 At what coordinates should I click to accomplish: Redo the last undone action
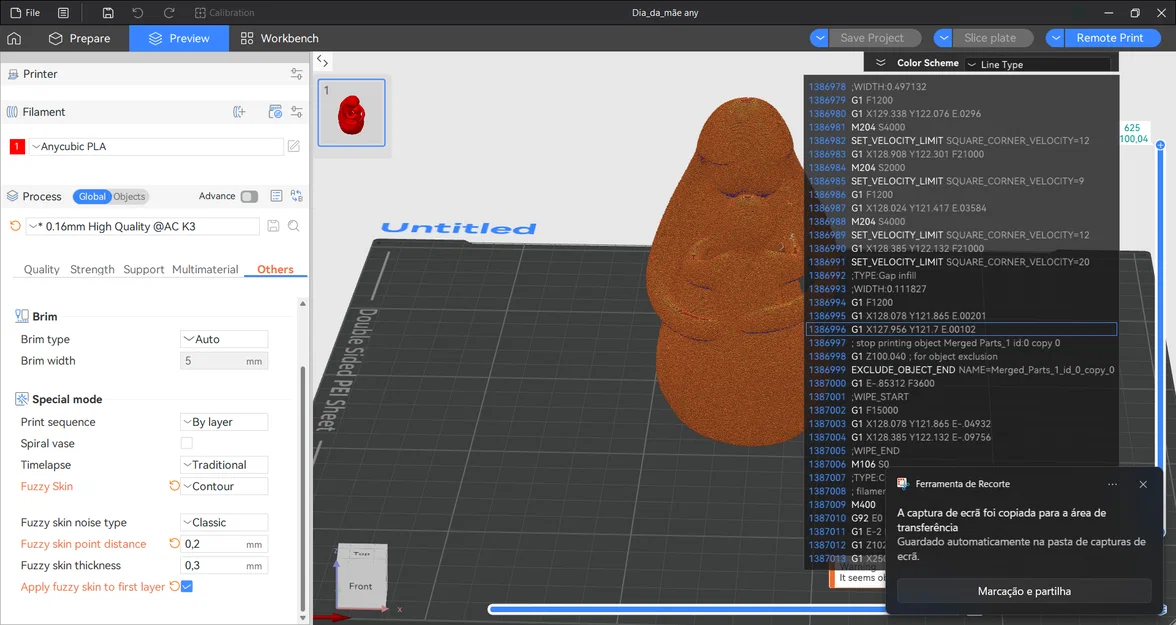coord(169,13)
